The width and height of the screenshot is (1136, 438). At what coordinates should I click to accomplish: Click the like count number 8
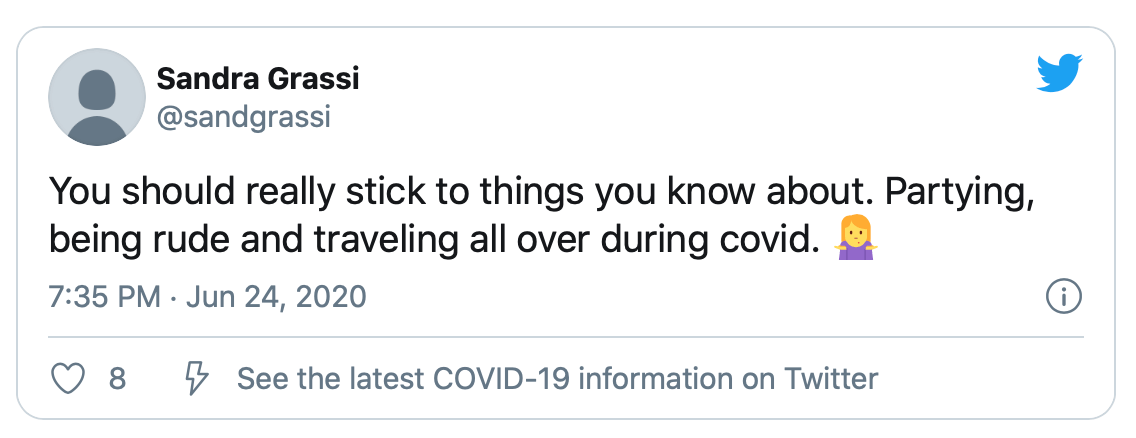pos(117,379)
